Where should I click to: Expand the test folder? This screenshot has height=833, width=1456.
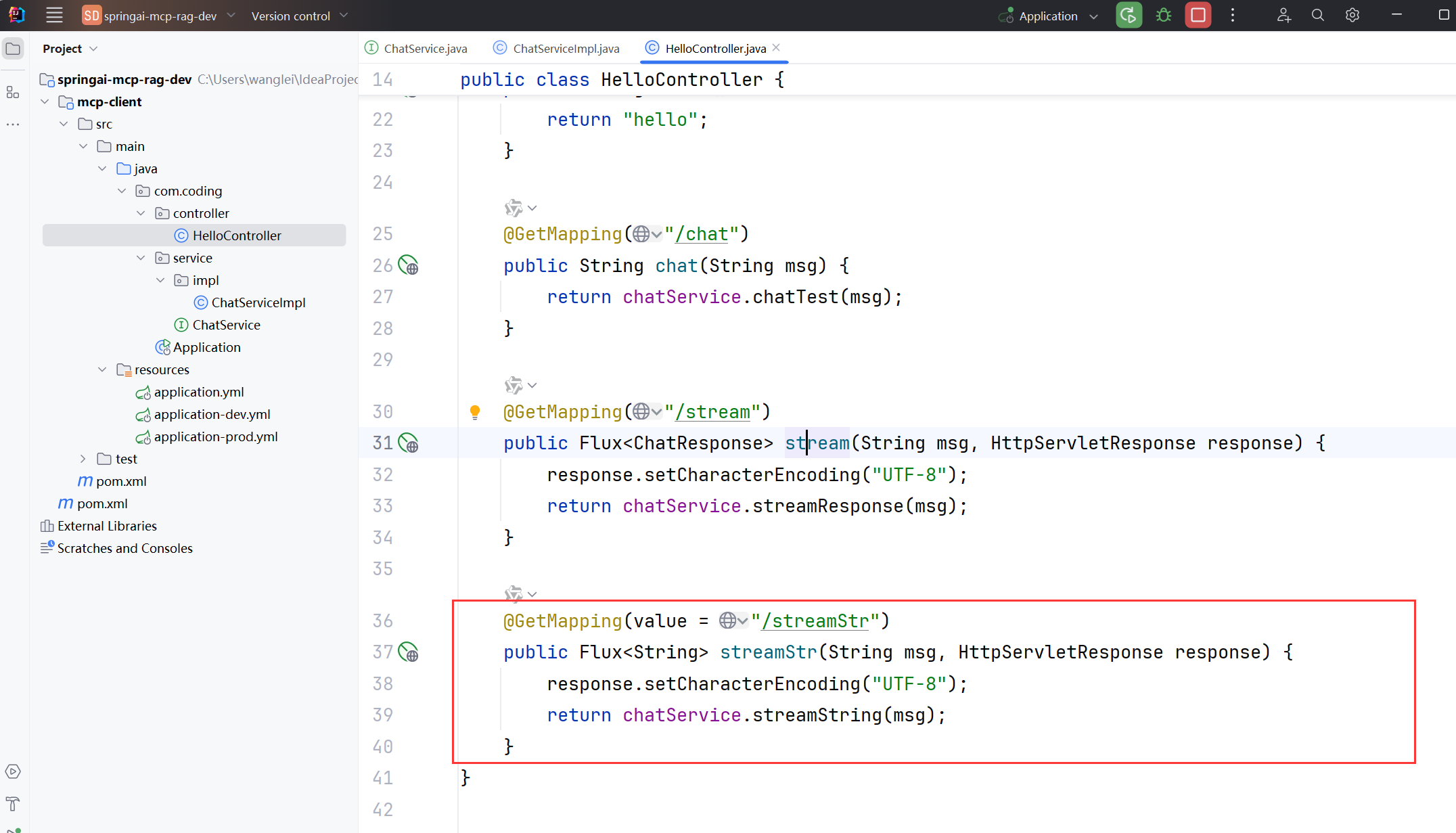tap(83, 459)
